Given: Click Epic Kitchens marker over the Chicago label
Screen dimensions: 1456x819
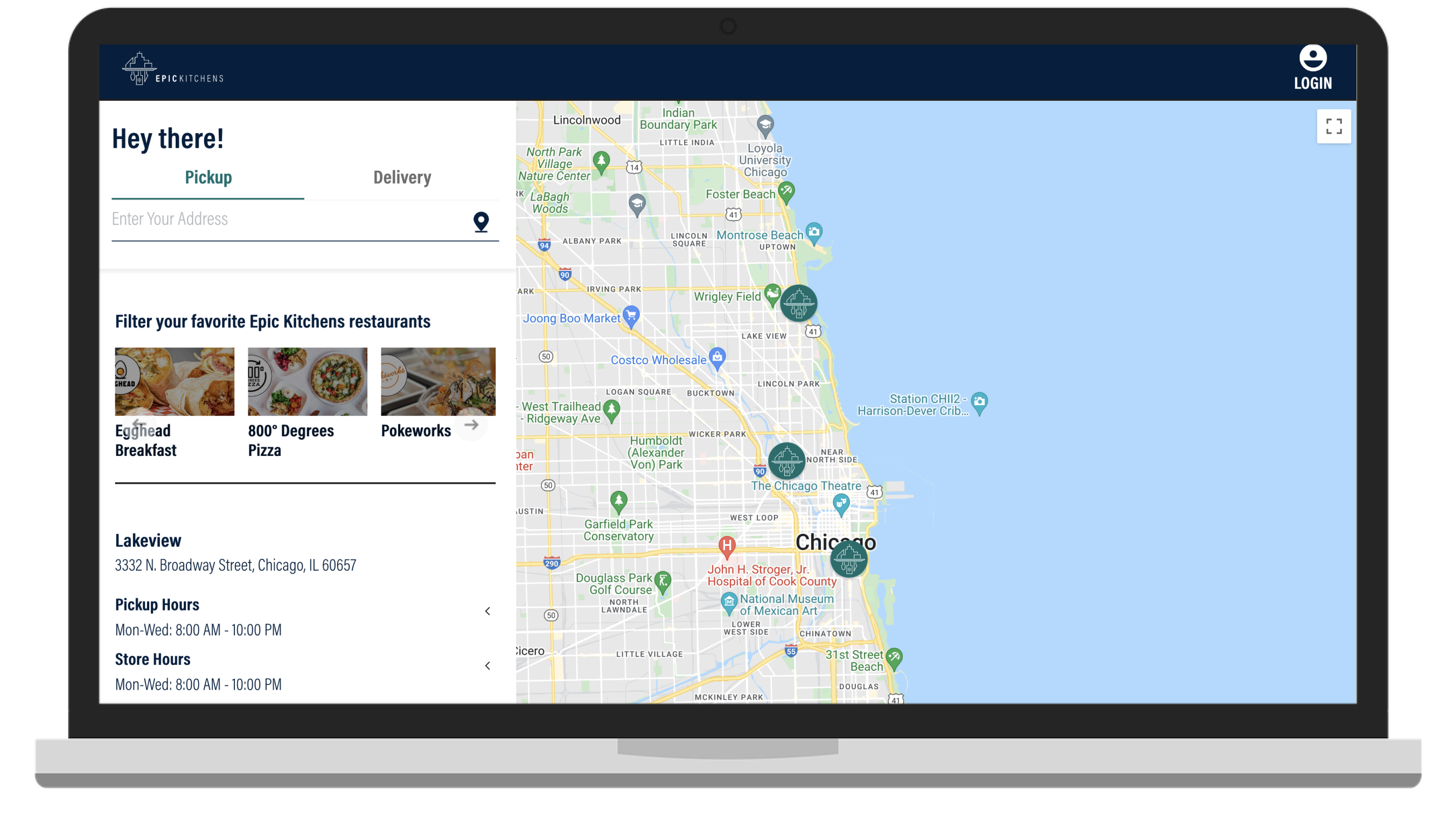Looking at the screenshot, I should click(848, 559).
